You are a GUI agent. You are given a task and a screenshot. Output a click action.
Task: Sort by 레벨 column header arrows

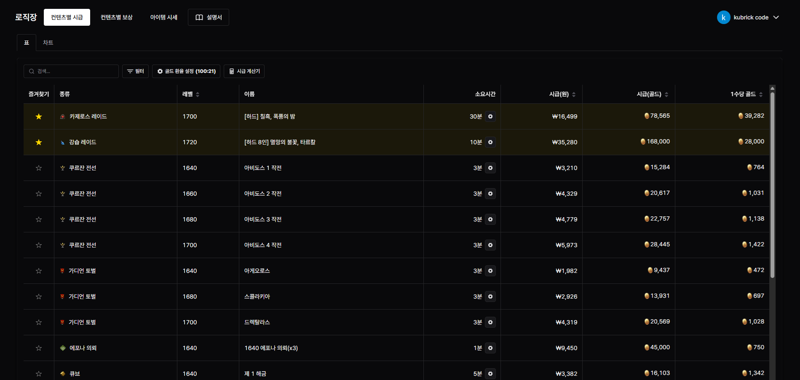tap(198, 94)
